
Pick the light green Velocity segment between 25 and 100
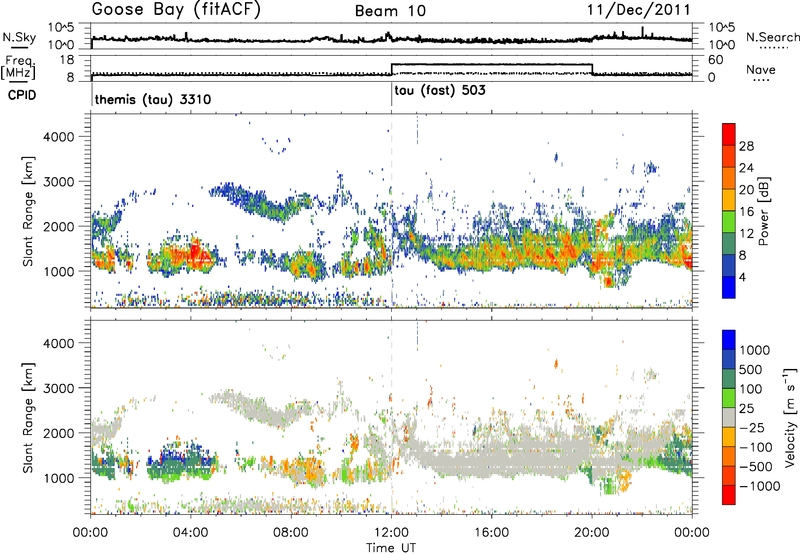click(x=729, y=398)
